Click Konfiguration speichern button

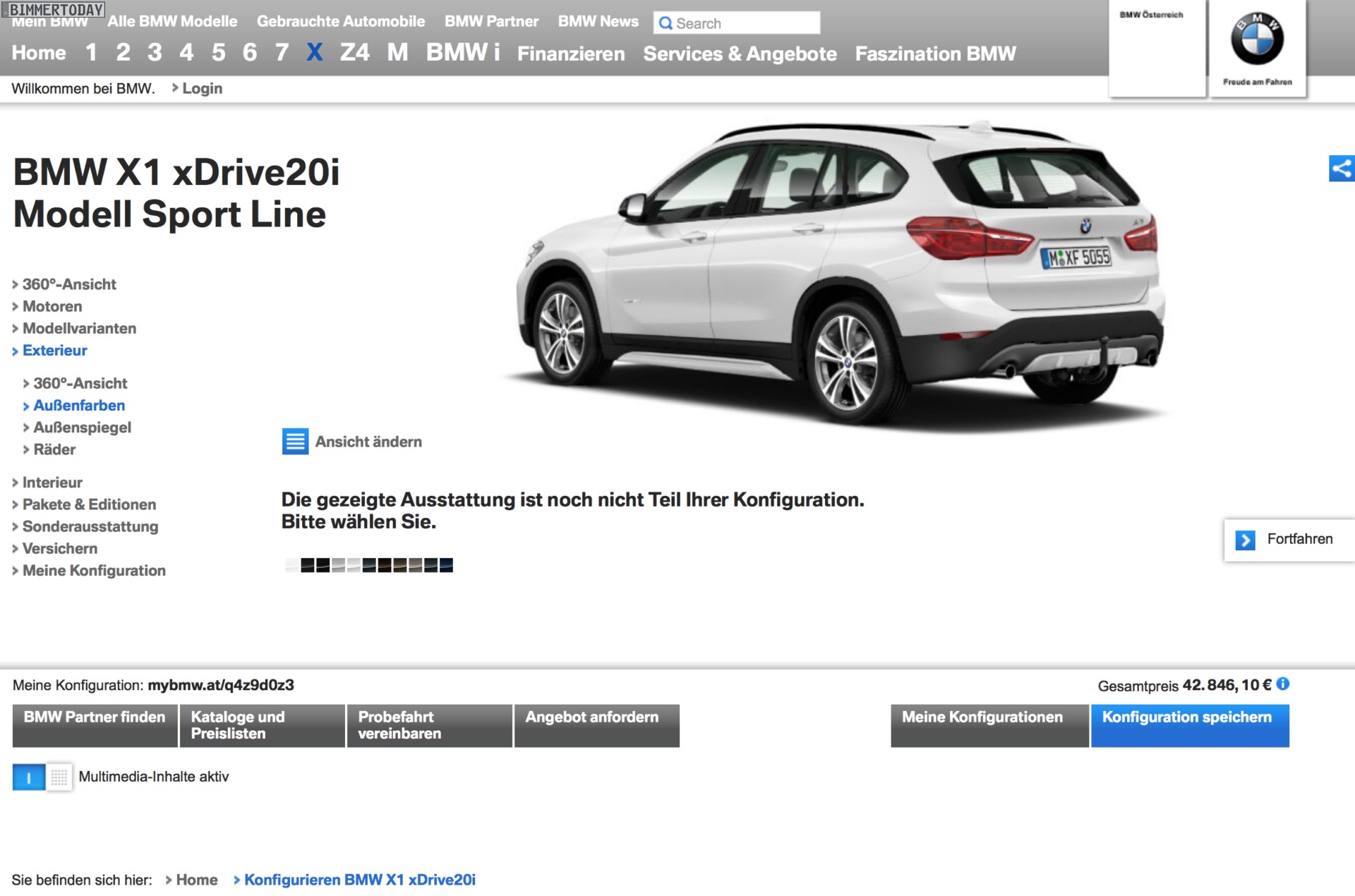tap(1189, 725)
